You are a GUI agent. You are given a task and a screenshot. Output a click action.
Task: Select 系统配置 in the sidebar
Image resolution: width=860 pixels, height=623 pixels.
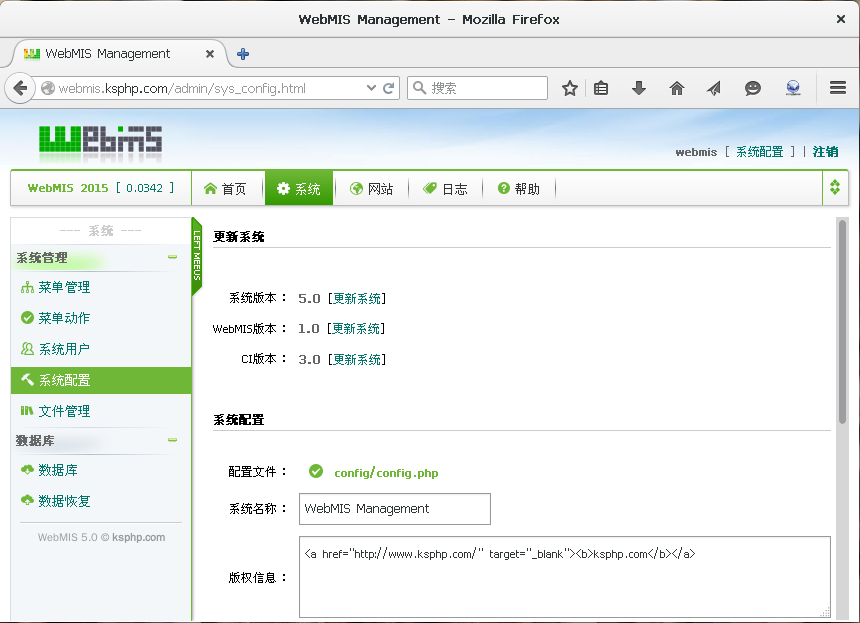(101, 380)
